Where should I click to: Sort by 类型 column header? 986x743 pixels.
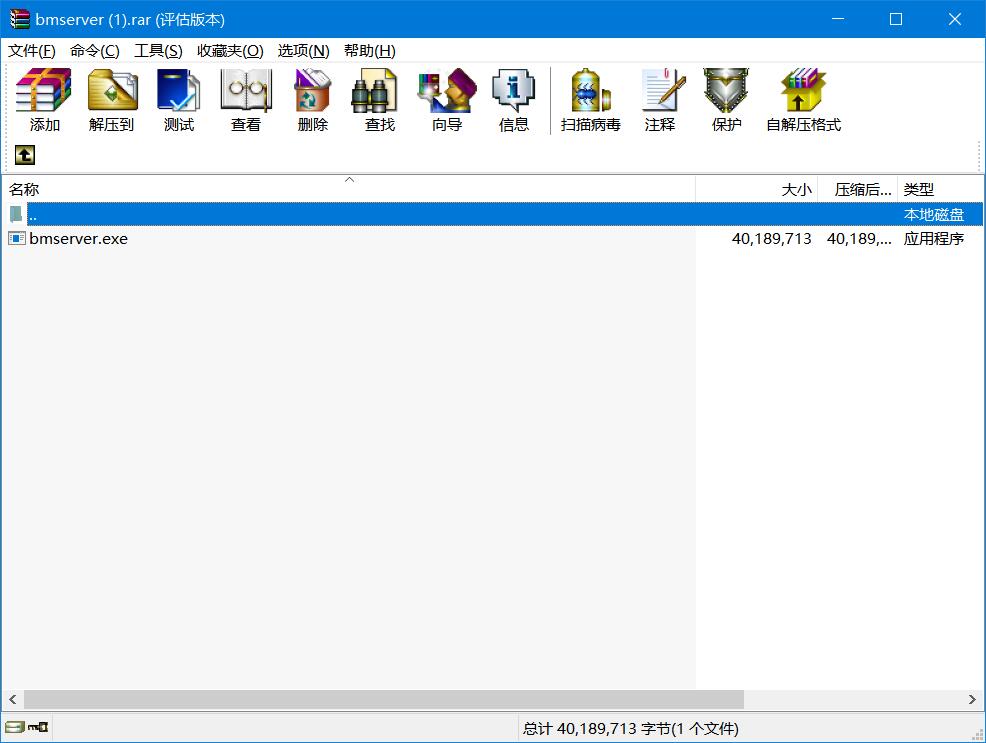click(939, 189)
